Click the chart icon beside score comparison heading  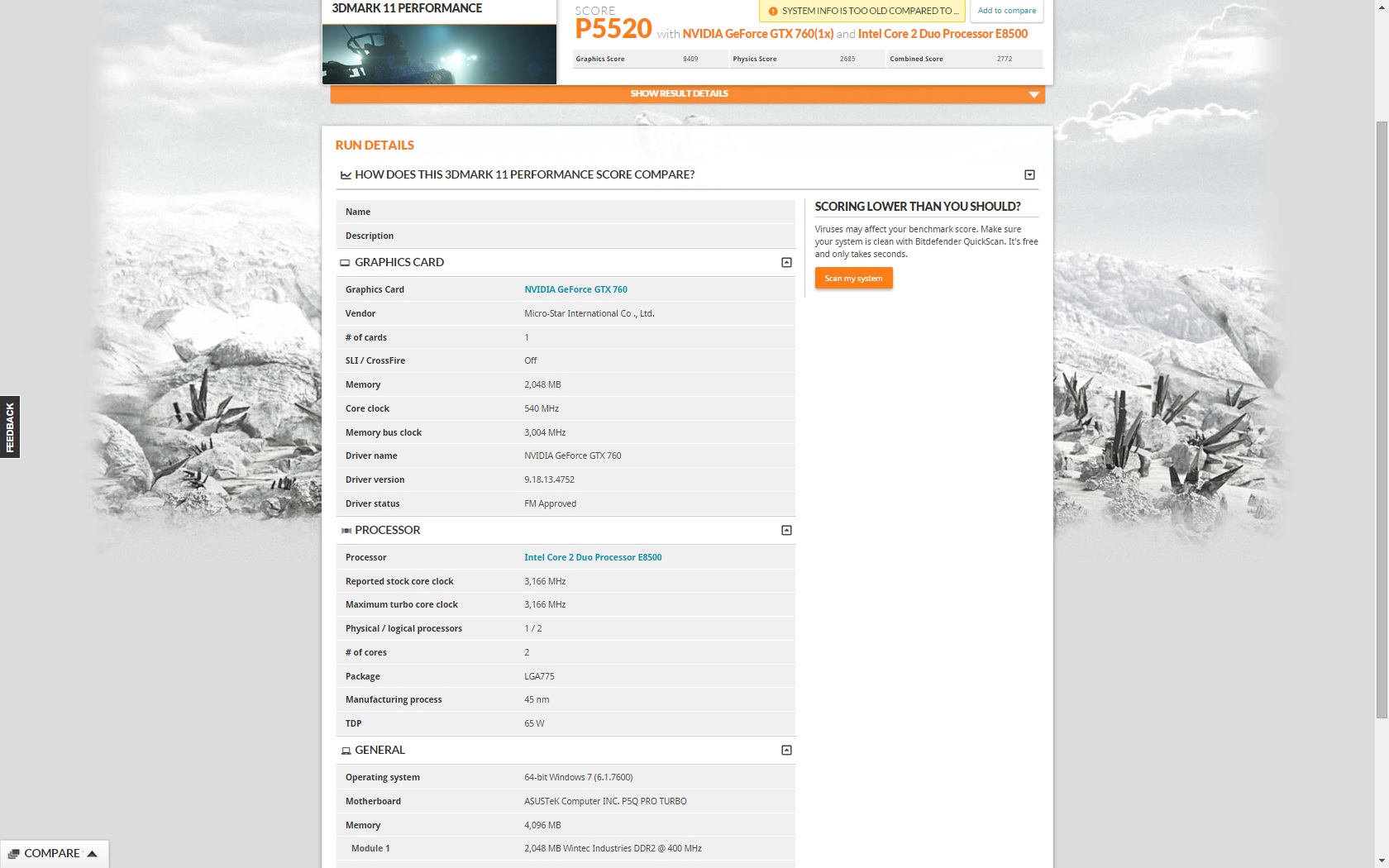click(x=346, y=175)
